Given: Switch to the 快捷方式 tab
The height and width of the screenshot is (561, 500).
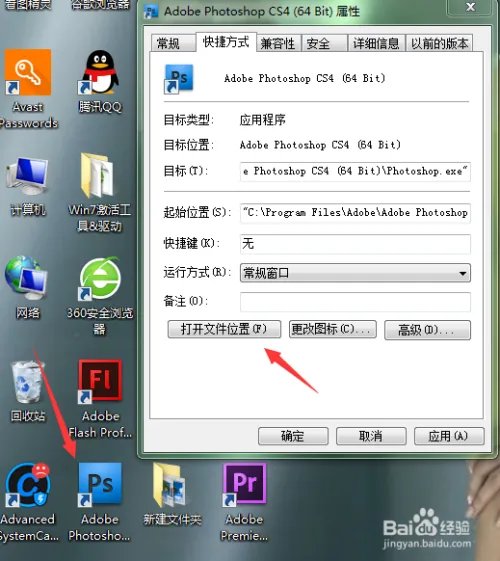Looking at the screenshot, I should tap(226, 42).
